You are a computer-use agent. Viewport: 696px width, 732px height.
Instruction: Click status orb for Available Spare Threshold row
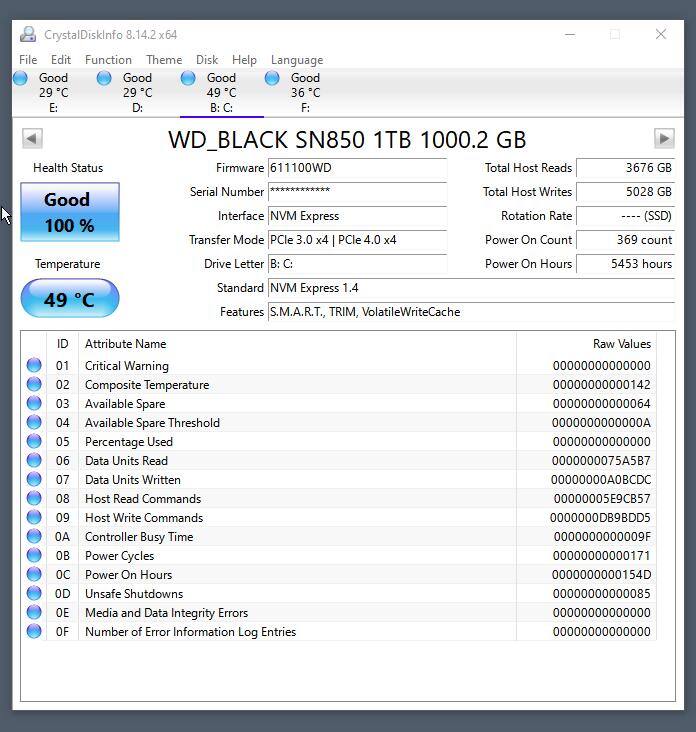(x=34, y=422)
